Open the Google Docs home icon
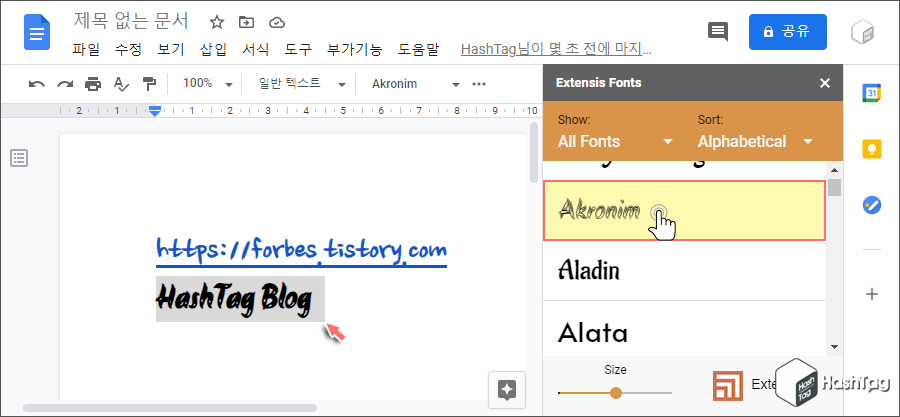This screenshot has height=417, width=900. 37,32
